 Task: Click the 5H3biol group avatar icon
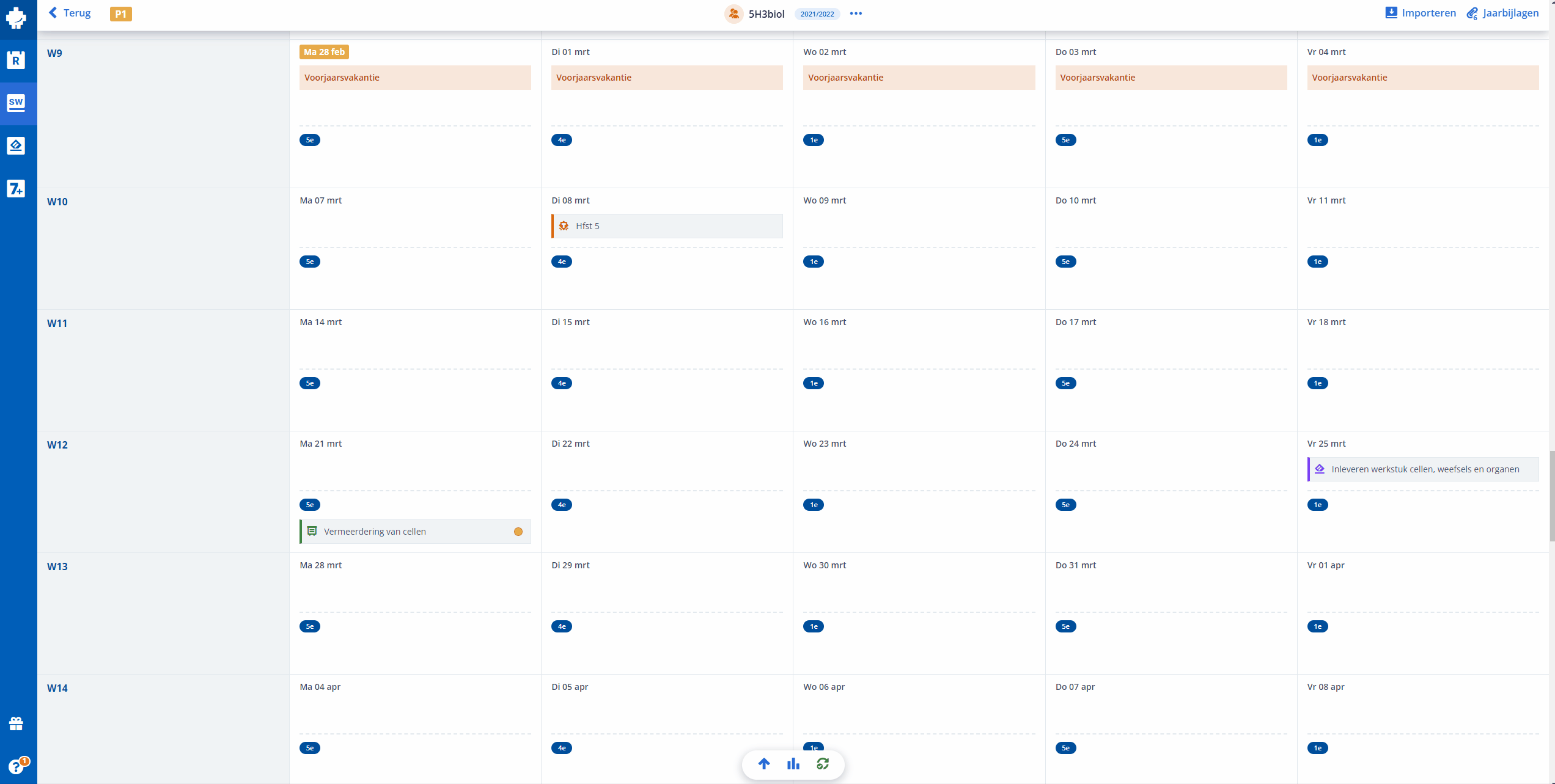(x=733, y=13)
